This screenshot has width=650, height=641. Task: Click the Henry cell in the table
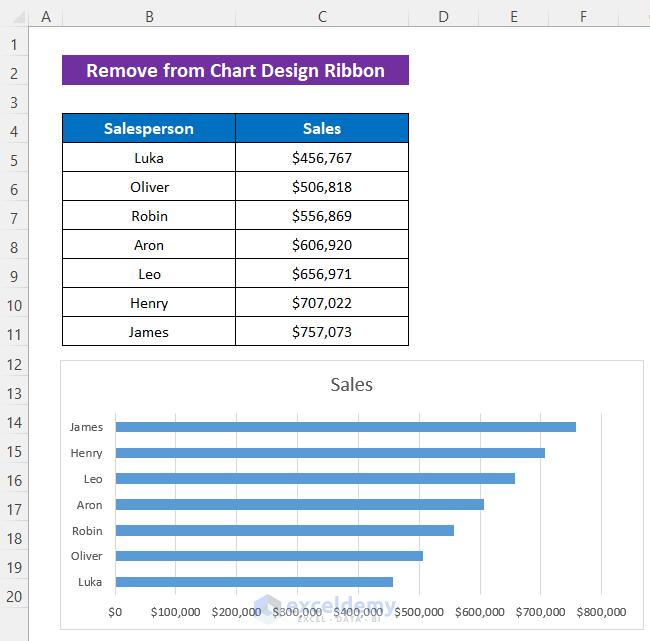149,303
